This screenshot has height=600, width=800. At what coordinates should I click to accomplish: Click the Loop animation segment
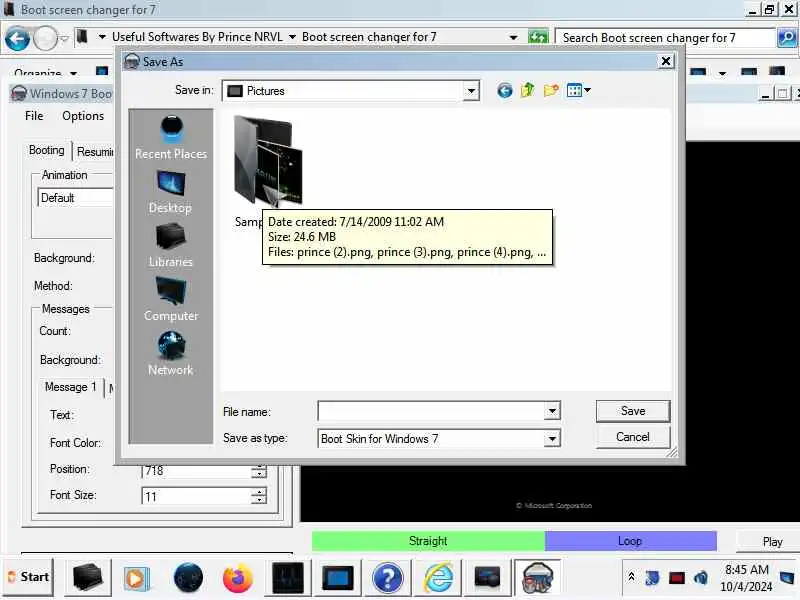tap(631, 541)
